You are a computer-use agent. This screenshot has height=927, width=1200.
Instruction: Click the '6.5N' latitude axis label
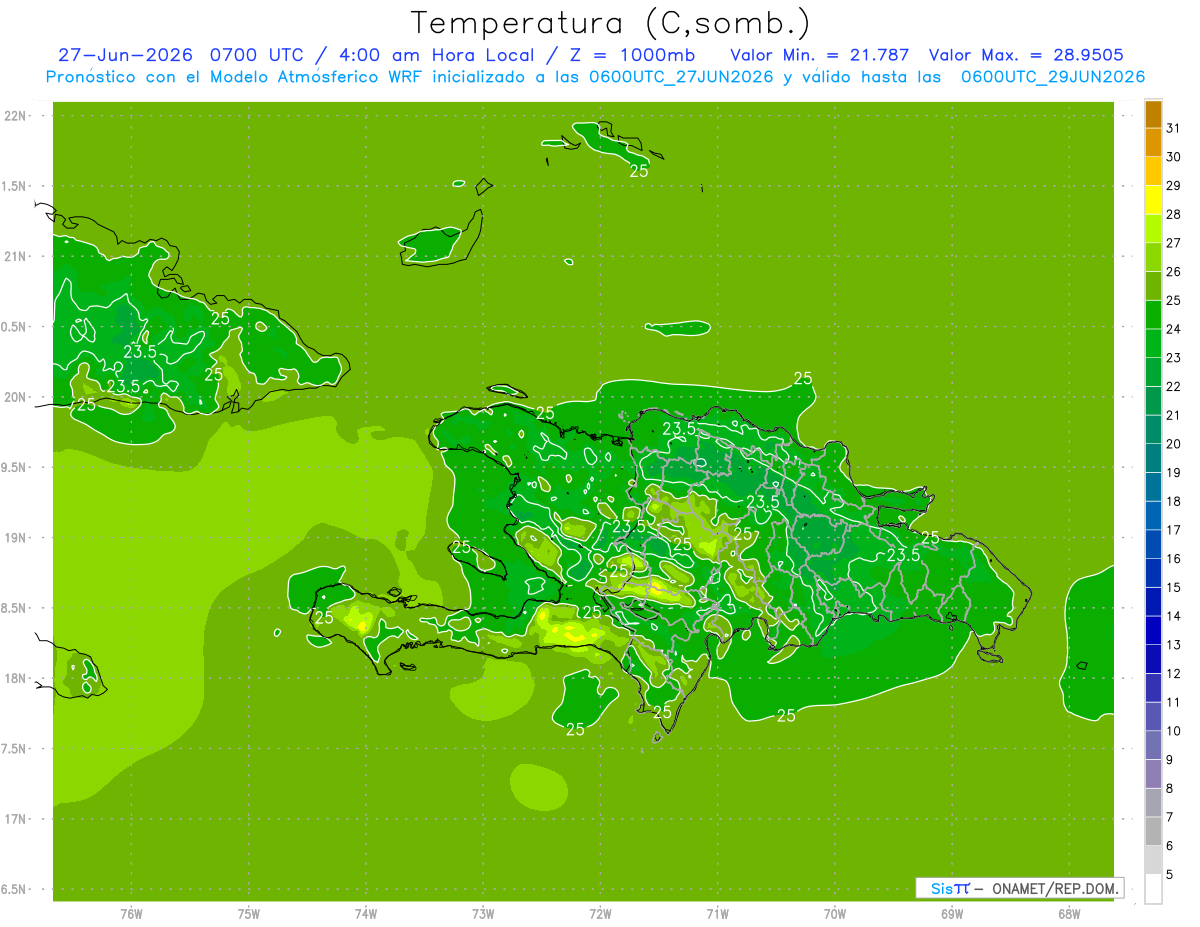coord(14,889)
